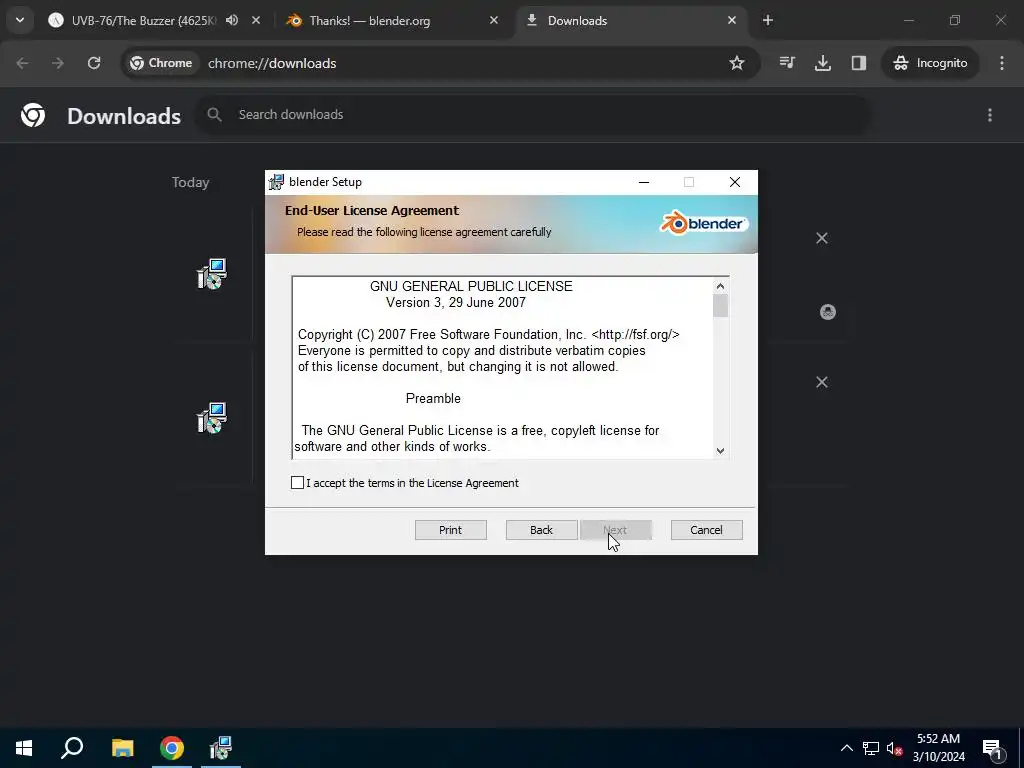Image resolution: width=1024 pixels, height=768 pixels.
Task: Open the tab search dropdown chevron
Action: 20,20
